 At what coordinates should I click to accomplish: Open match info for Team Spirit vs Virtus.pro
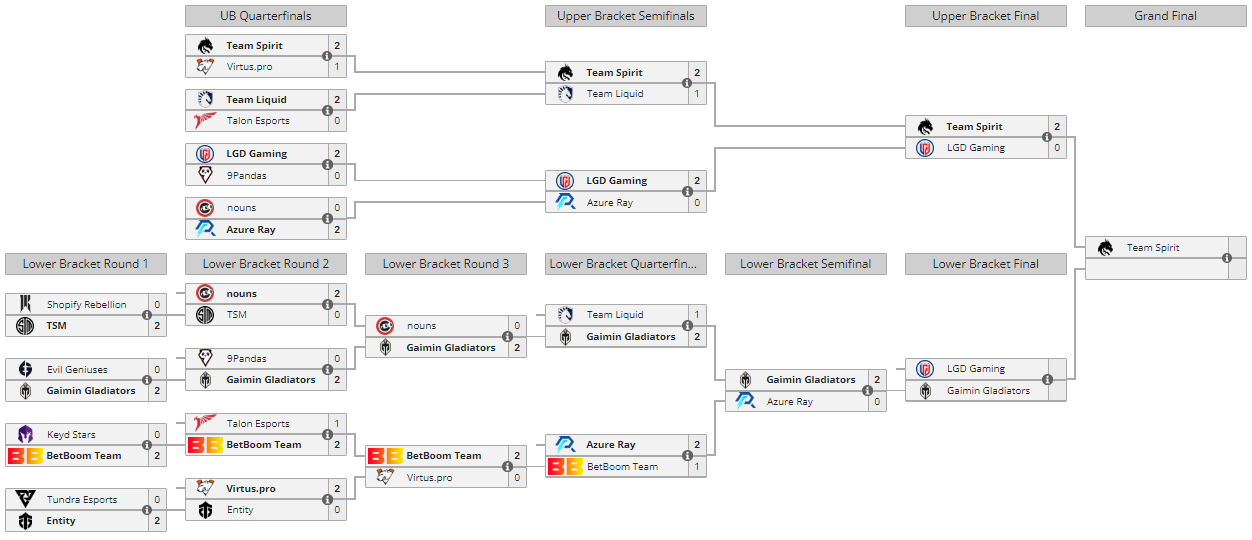point(327,56)
